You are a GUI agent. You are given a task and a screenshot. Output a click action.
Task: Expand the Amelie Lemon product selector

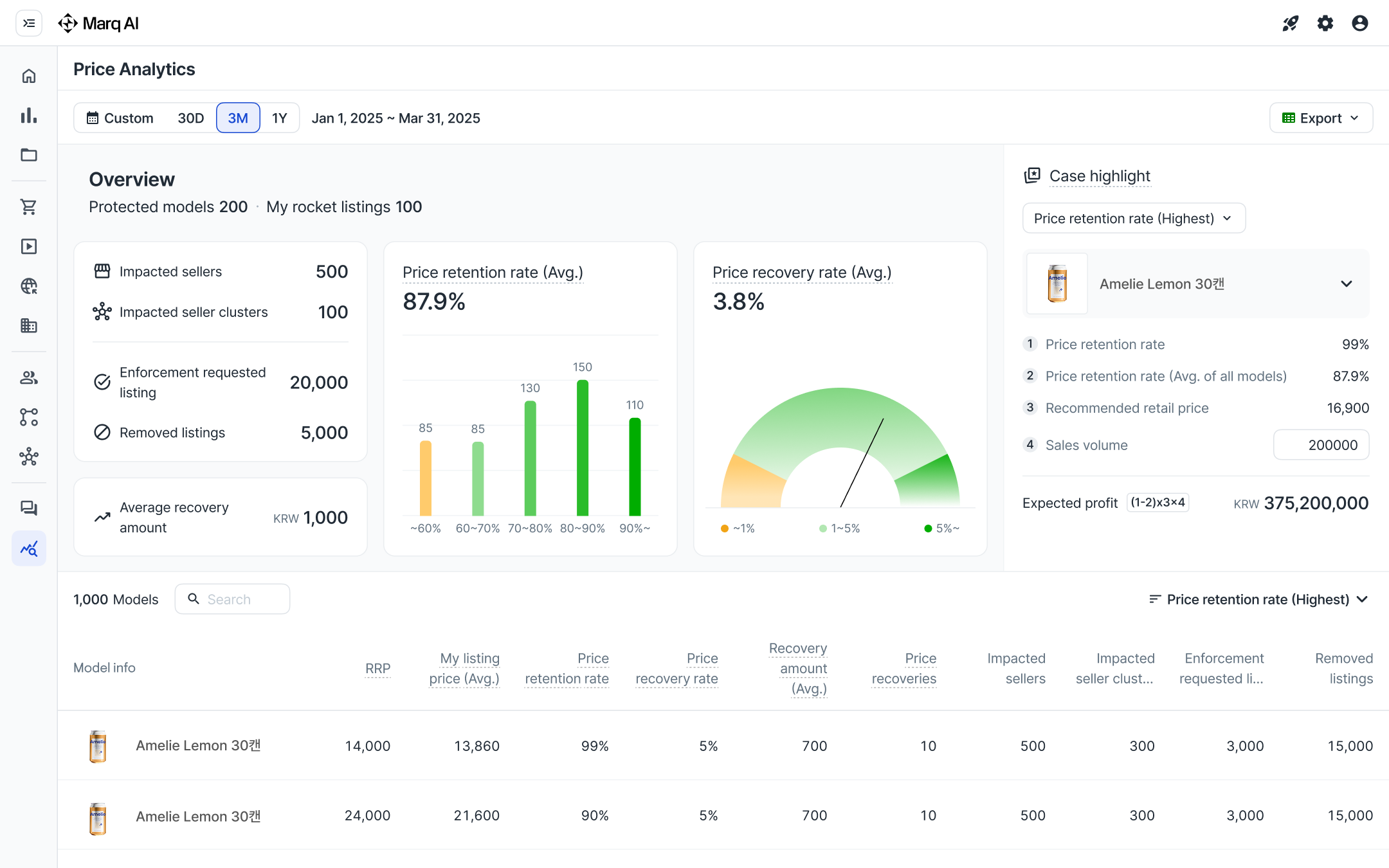[1346, 284]
